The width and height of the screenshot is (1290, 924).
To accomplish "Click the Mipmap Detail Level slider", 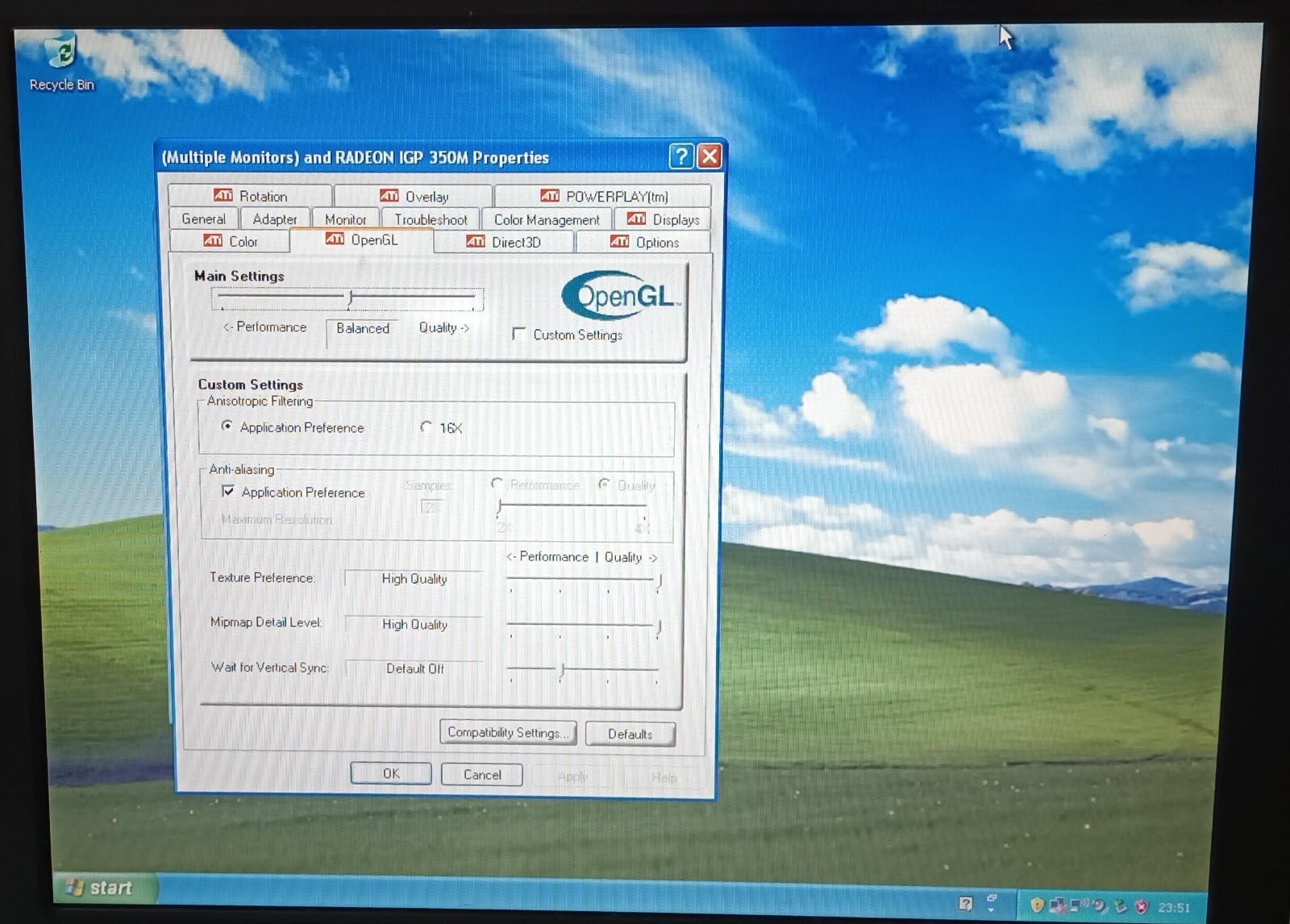I will (x=585, y=628).
